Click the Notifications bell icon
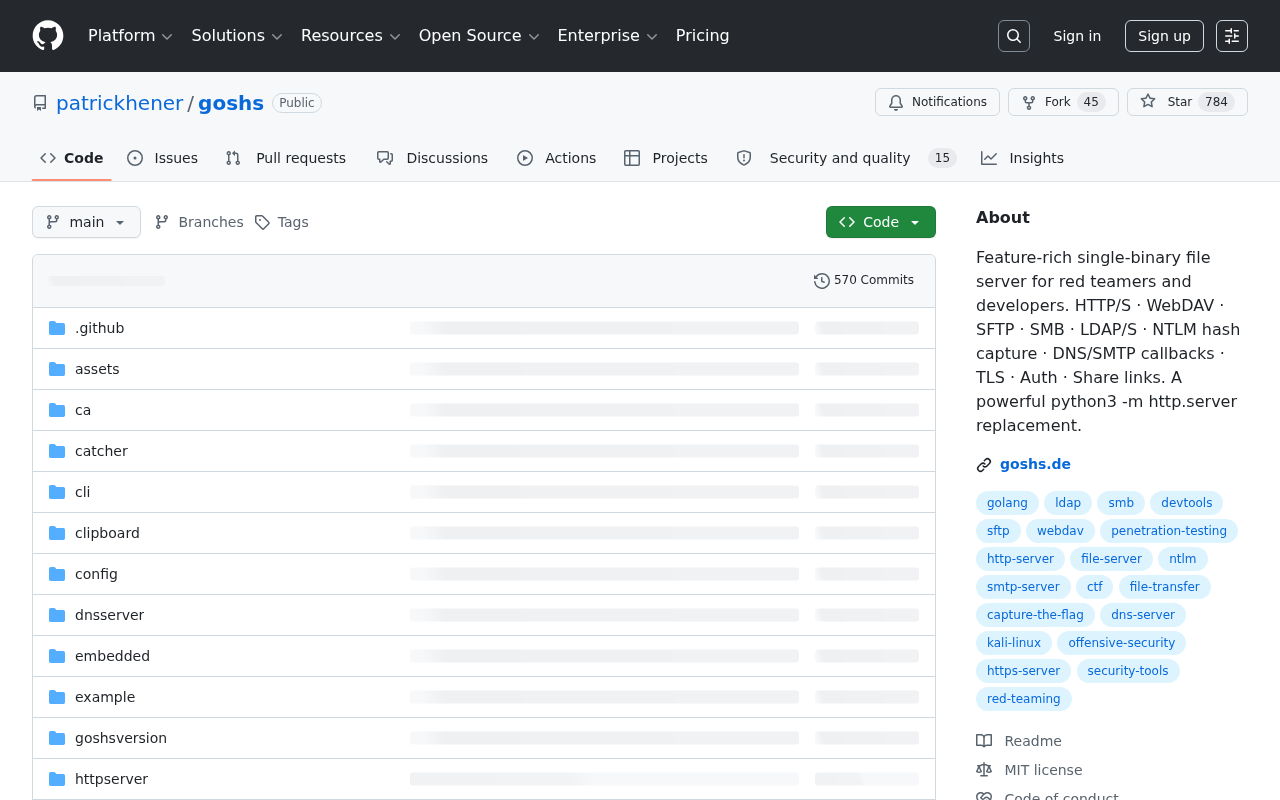1280x800 pixels. 896,102
